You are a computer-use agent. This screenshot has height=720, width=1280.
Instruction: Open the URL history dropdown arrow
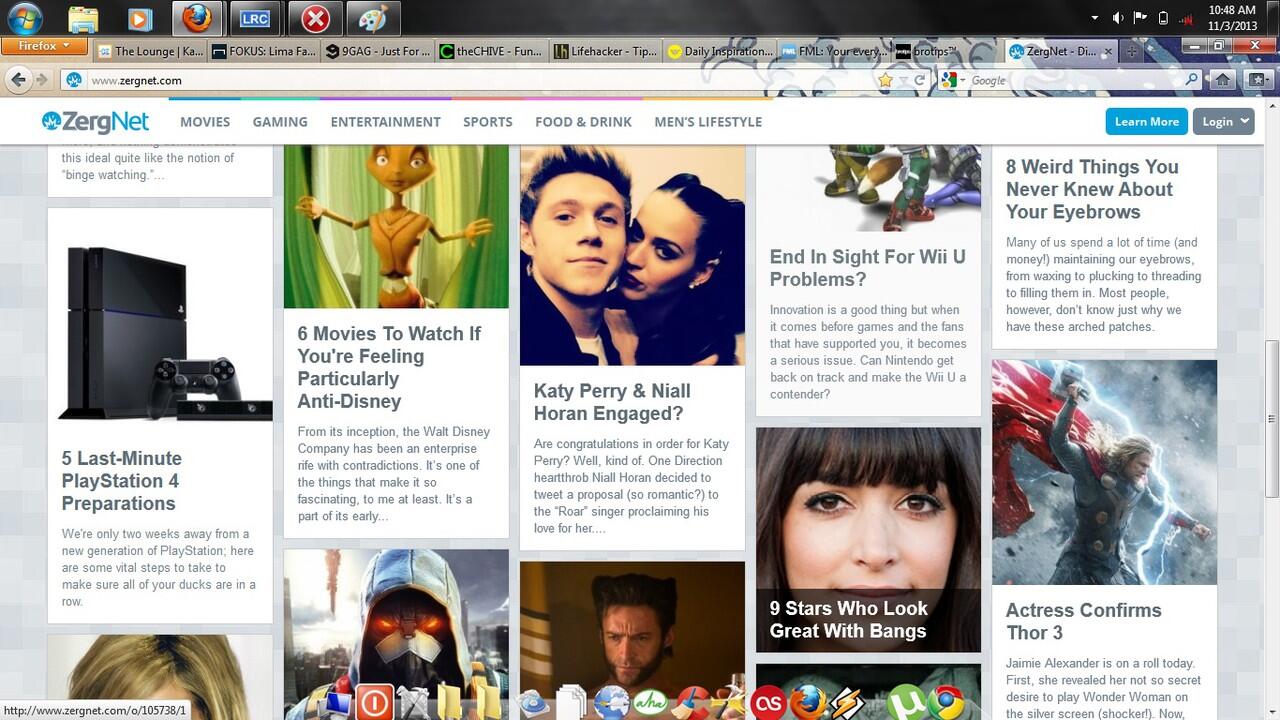click(x=904, y=80)
